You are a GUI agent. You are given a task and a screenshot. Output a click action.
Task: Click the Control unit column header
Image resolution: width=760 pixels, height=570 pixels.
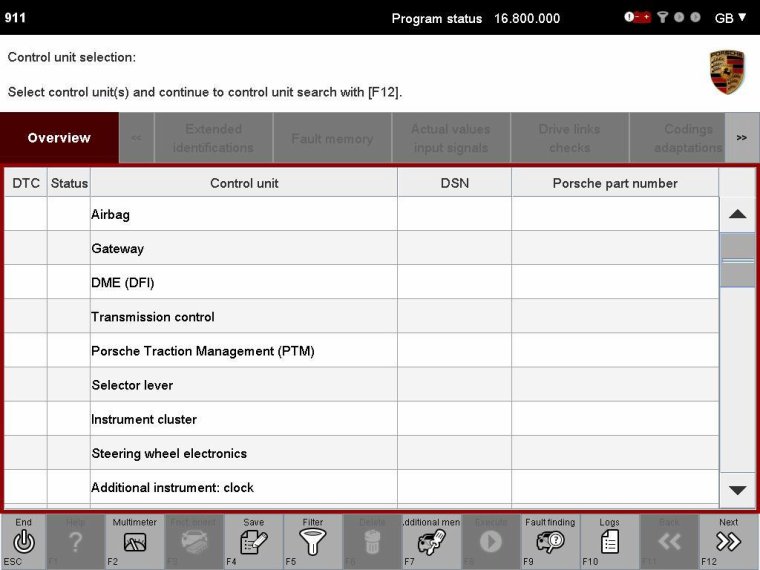(x=244, y=183)
